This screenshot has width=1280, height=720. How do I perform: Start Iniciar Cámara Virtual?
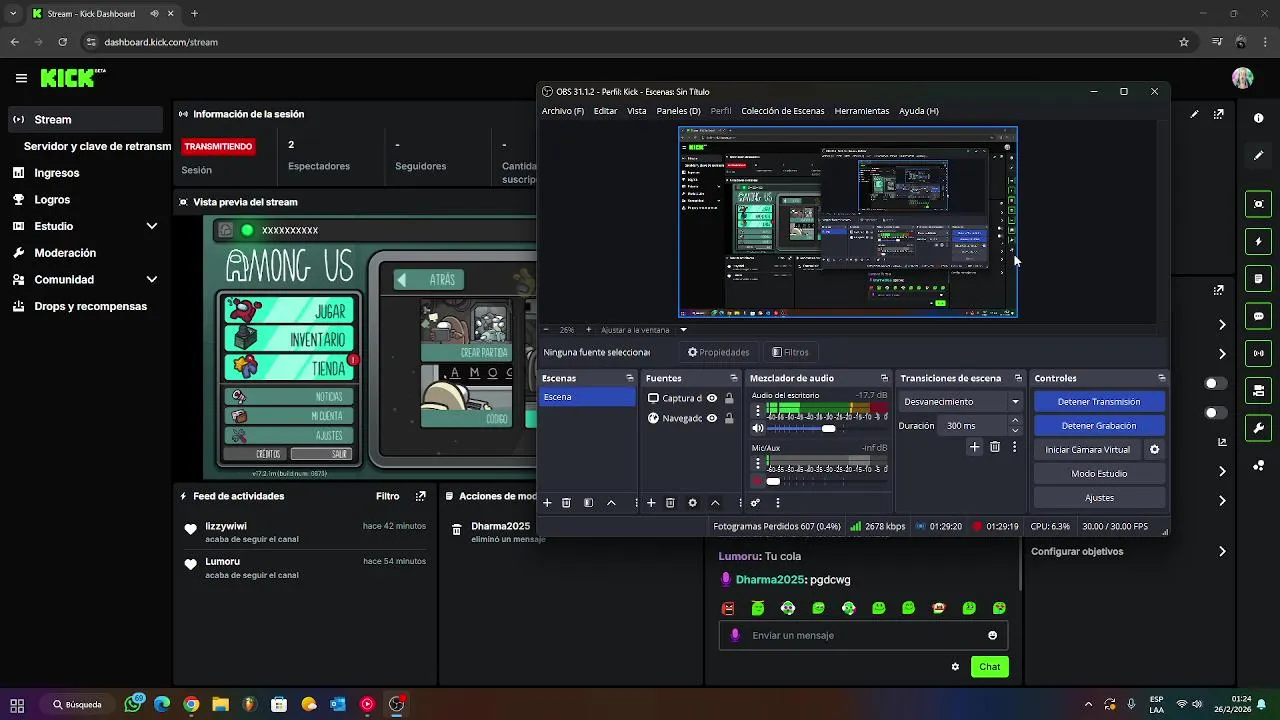[x=1088, y=450]
